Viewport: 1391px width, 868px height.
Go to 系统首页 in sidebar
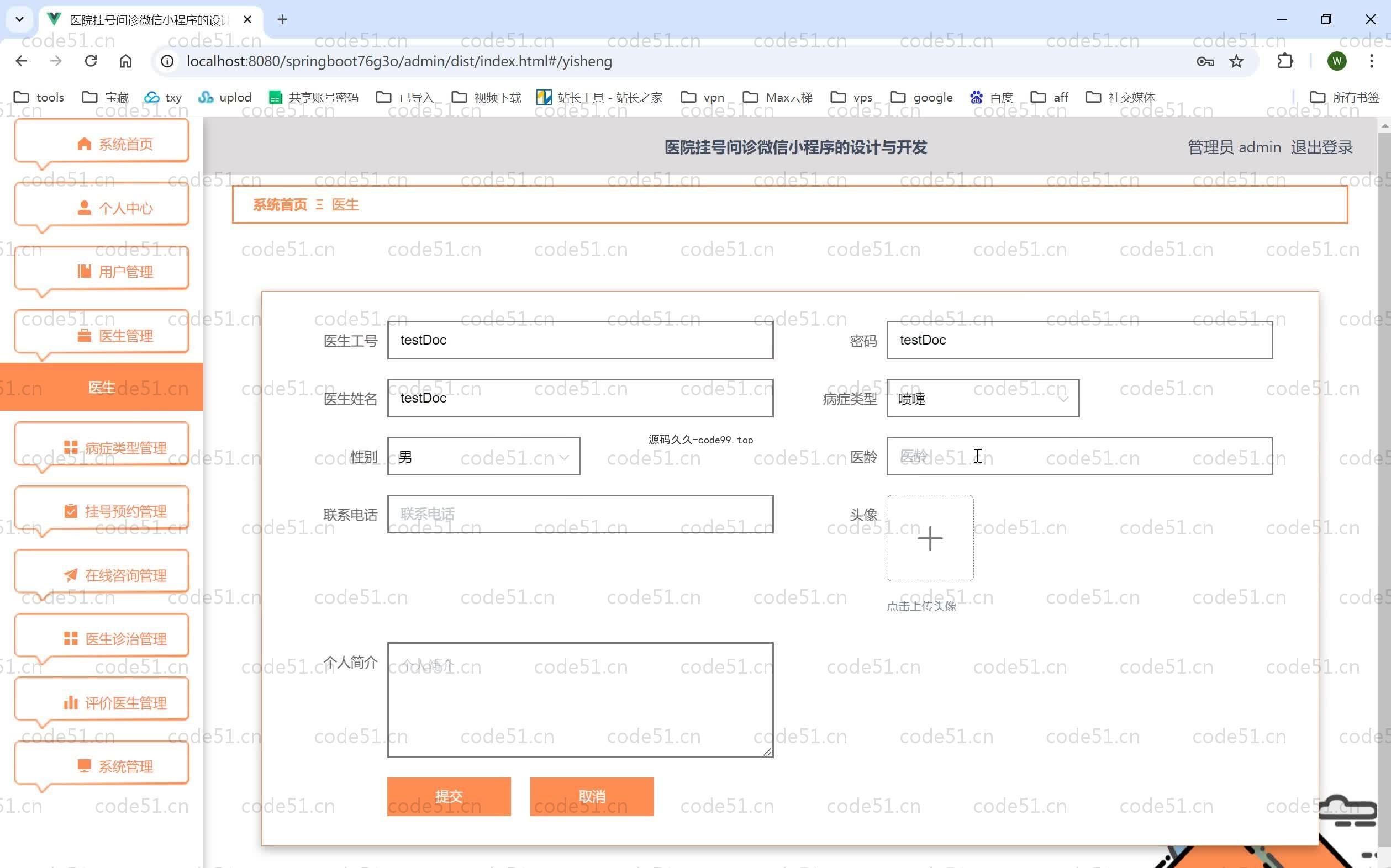pos(102,144)
